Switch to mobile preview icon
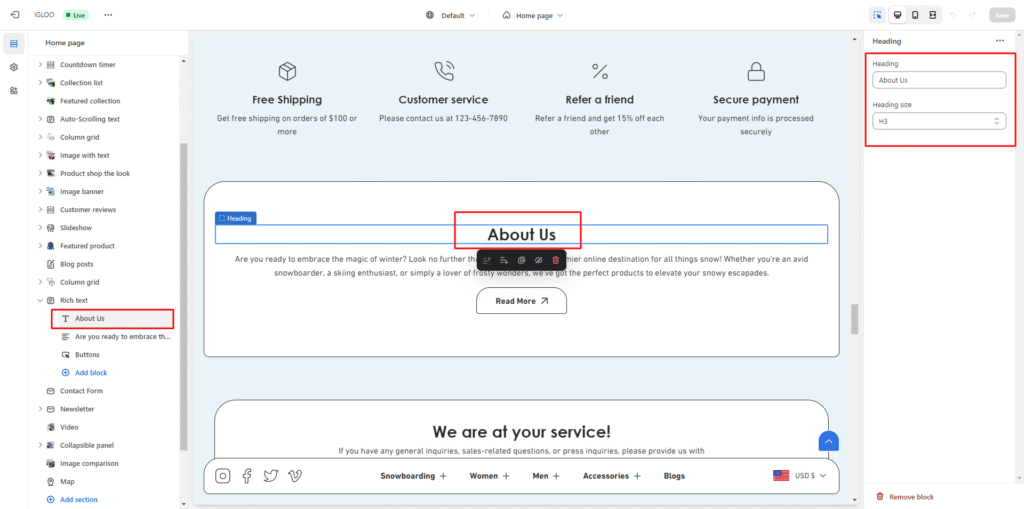This screenshot has height=509, width=1024. (x=915, y=15)
